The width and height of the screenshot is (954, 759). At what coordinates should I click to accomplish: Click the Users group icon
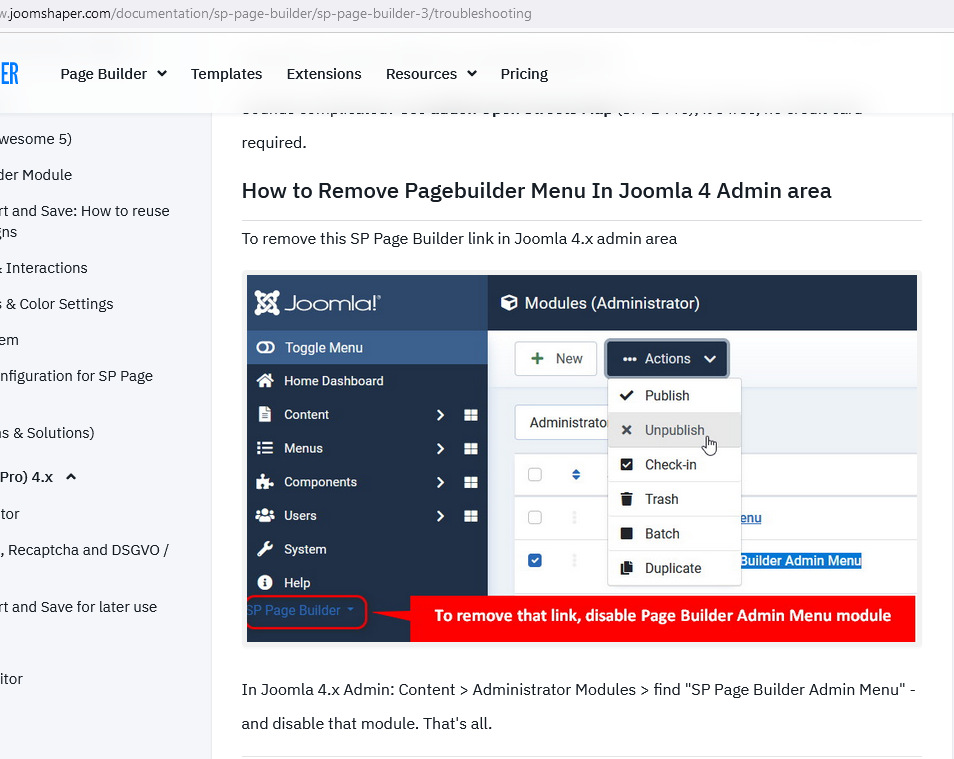(265, 515)
